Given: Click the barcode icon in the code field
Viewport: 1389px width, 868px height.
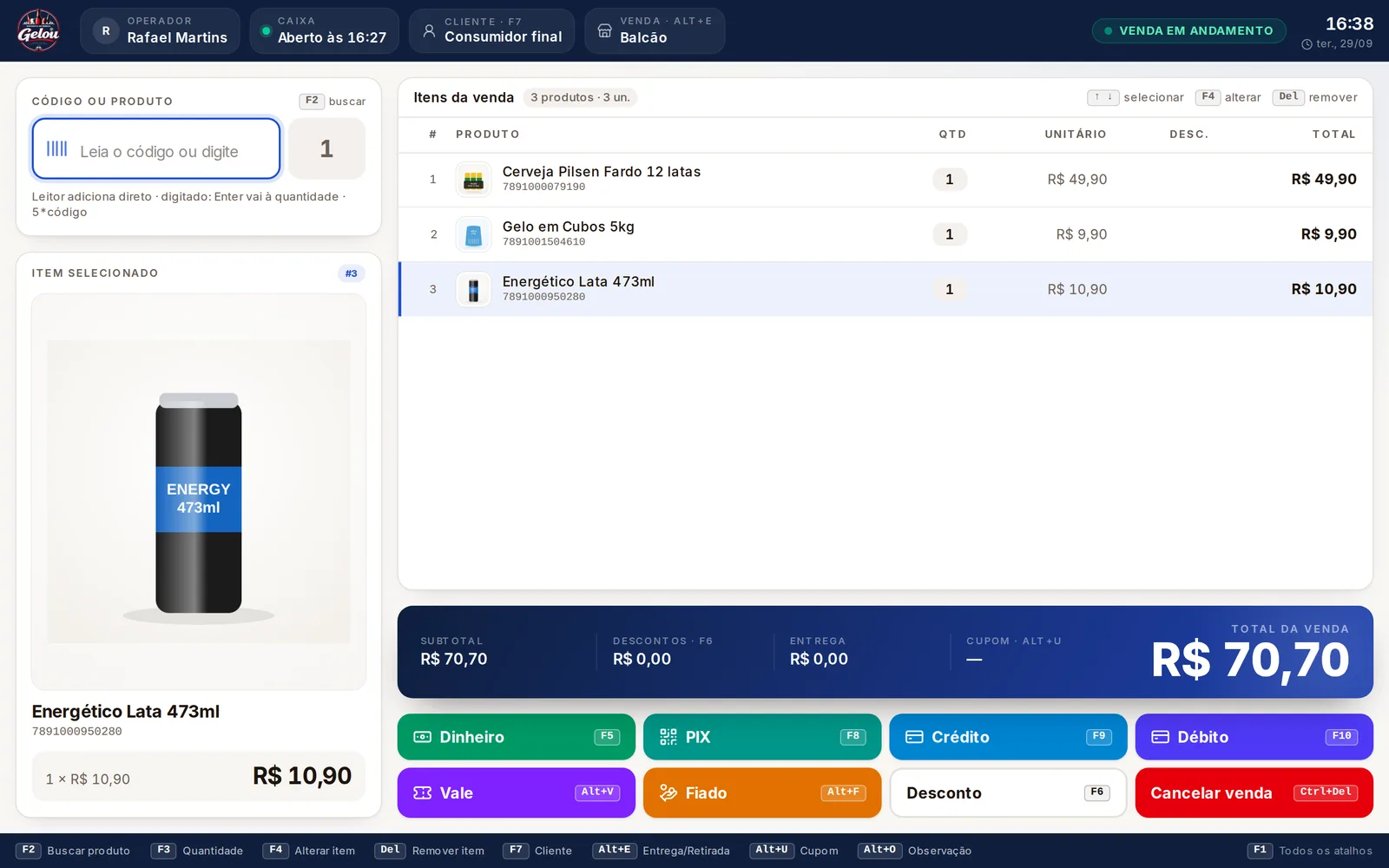Looking at the screenshot, I should coord(57,148).
